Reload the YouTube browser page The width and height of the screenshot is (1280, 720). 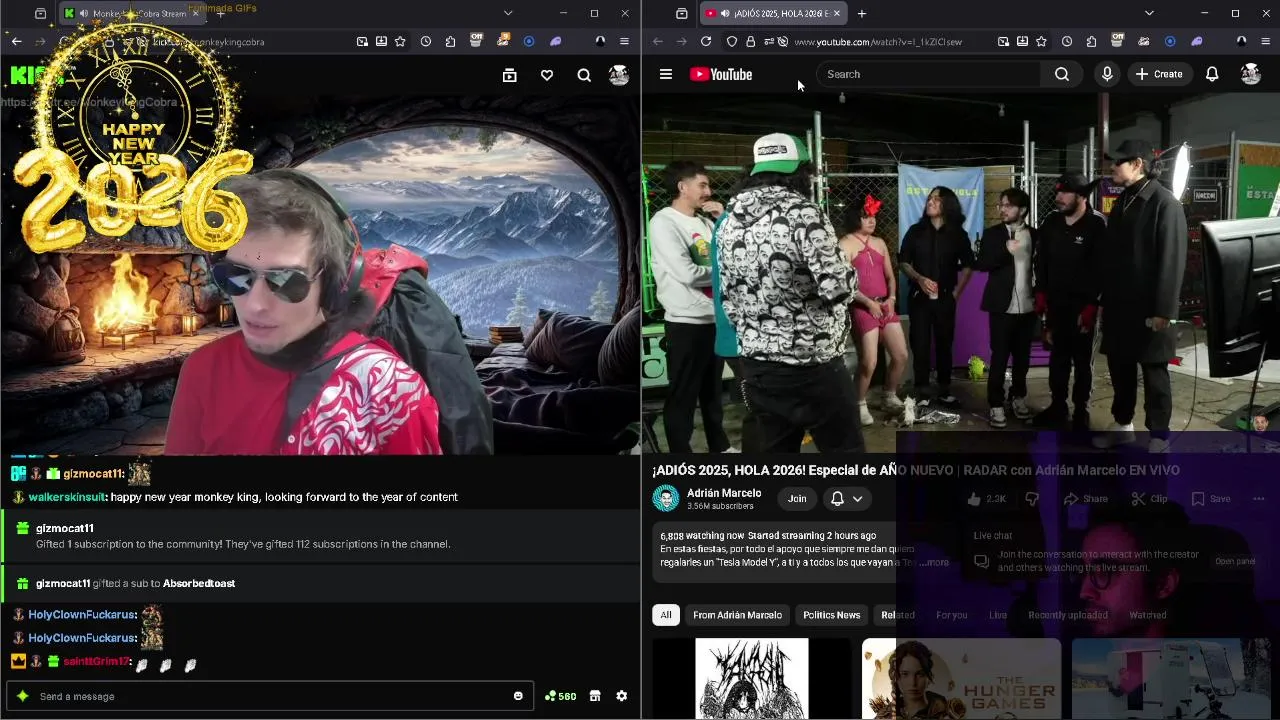706,42
